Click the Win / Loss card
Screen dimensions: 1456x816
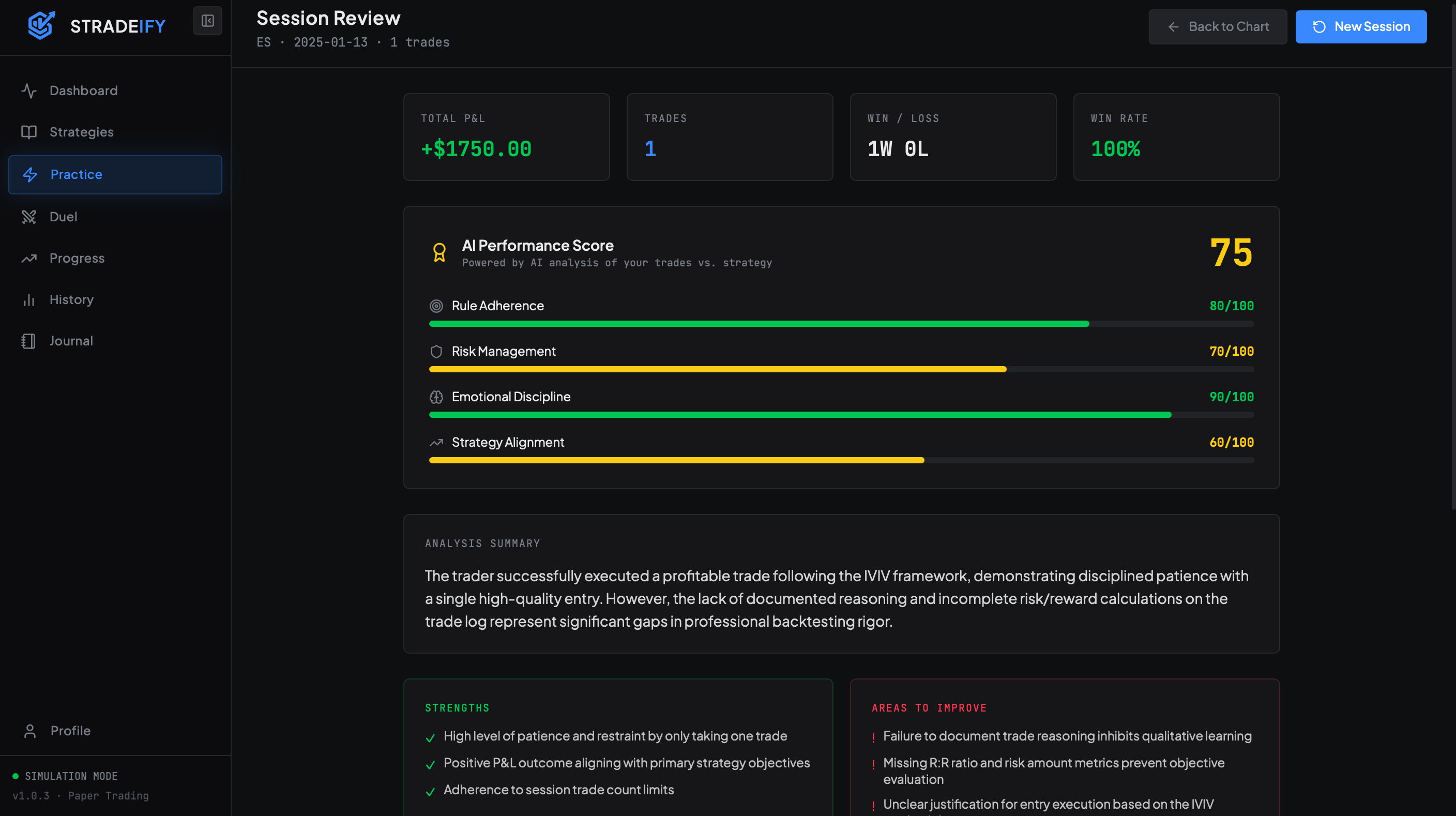953,137
